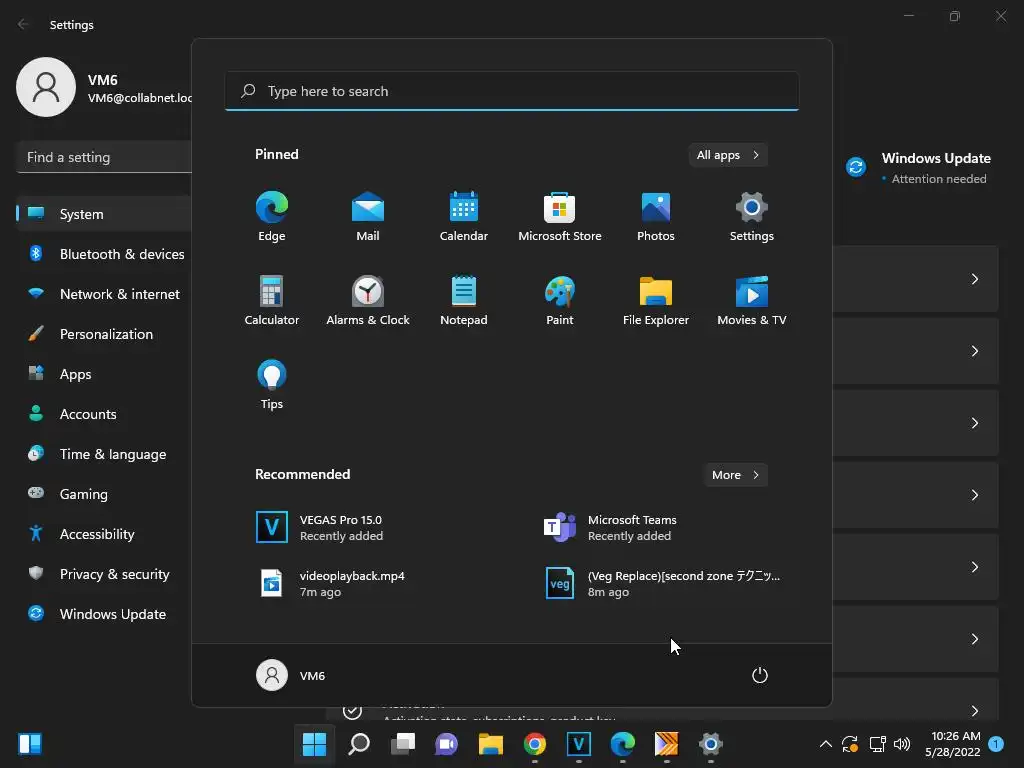Launch Calculator from pinned apps
The height and width of the screenshot is (768, 1024).
272,300
